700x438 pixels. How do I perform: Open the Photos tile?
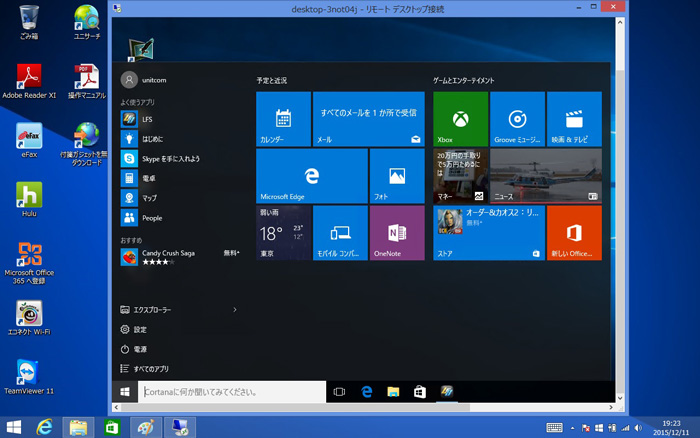[397, 176]
